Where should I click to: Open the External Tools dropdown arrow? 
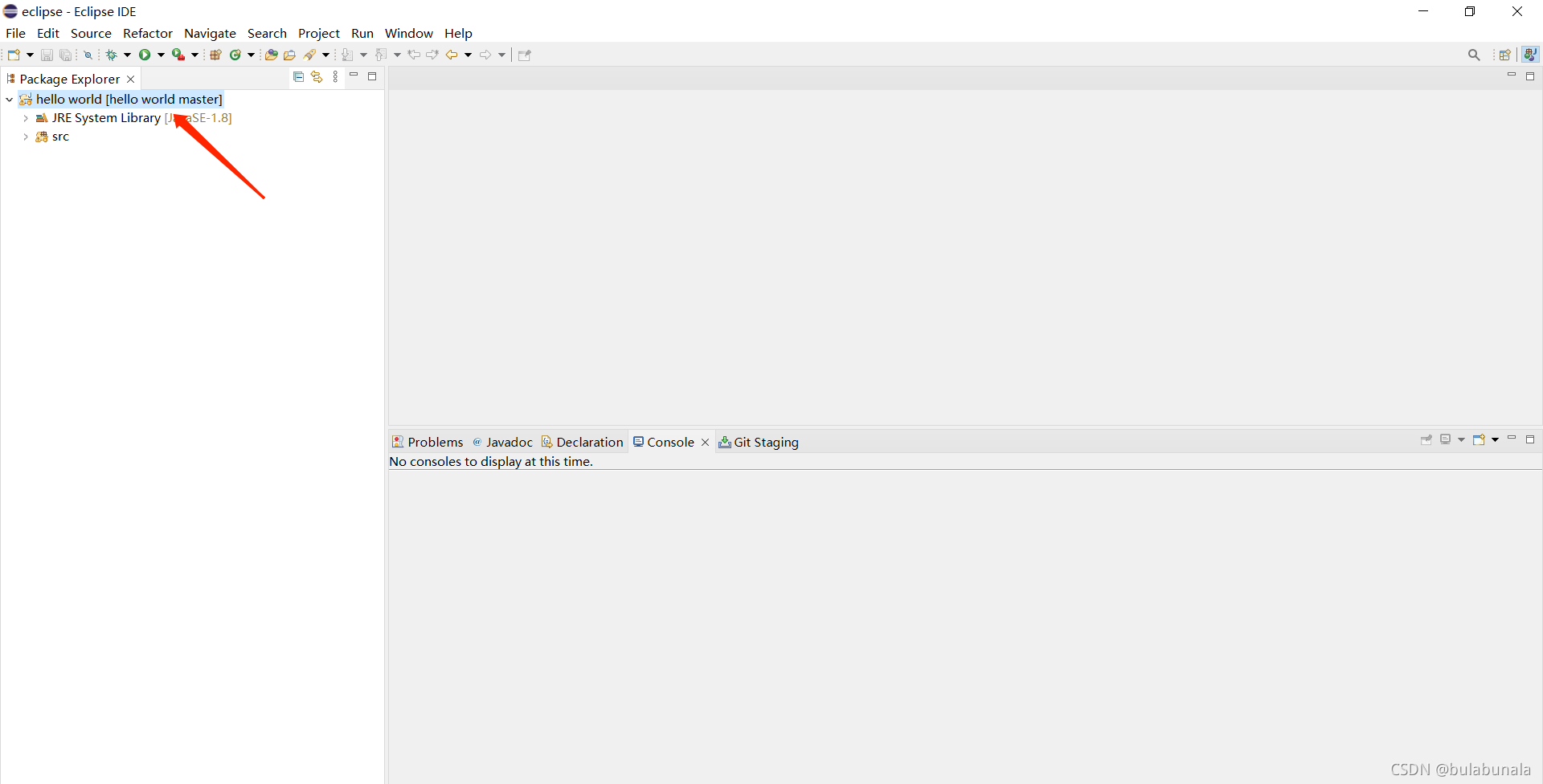click(194, 55)
